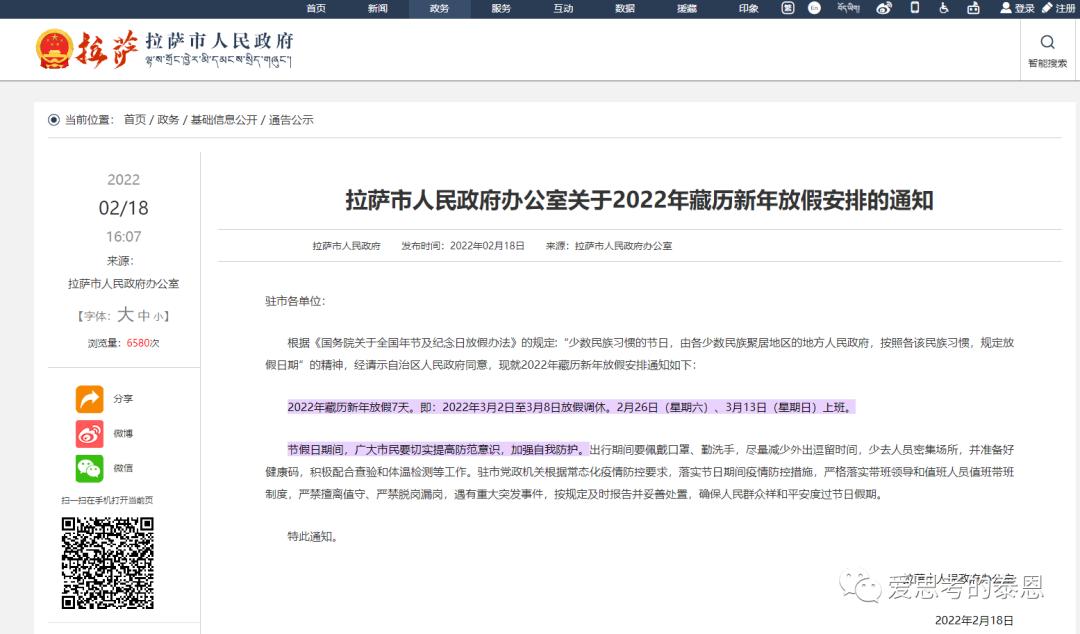
Task: Click the round seal icon in top bar
Action: pyautogui.click(x=786, y=9)
